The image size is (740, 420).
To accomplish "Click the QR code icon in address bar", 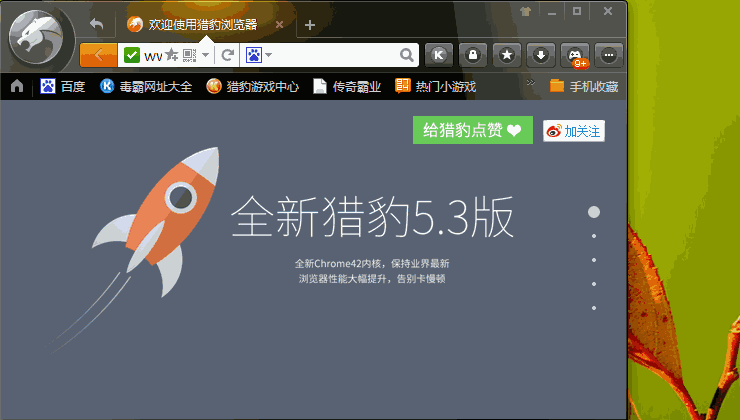I will click(188, 55).
